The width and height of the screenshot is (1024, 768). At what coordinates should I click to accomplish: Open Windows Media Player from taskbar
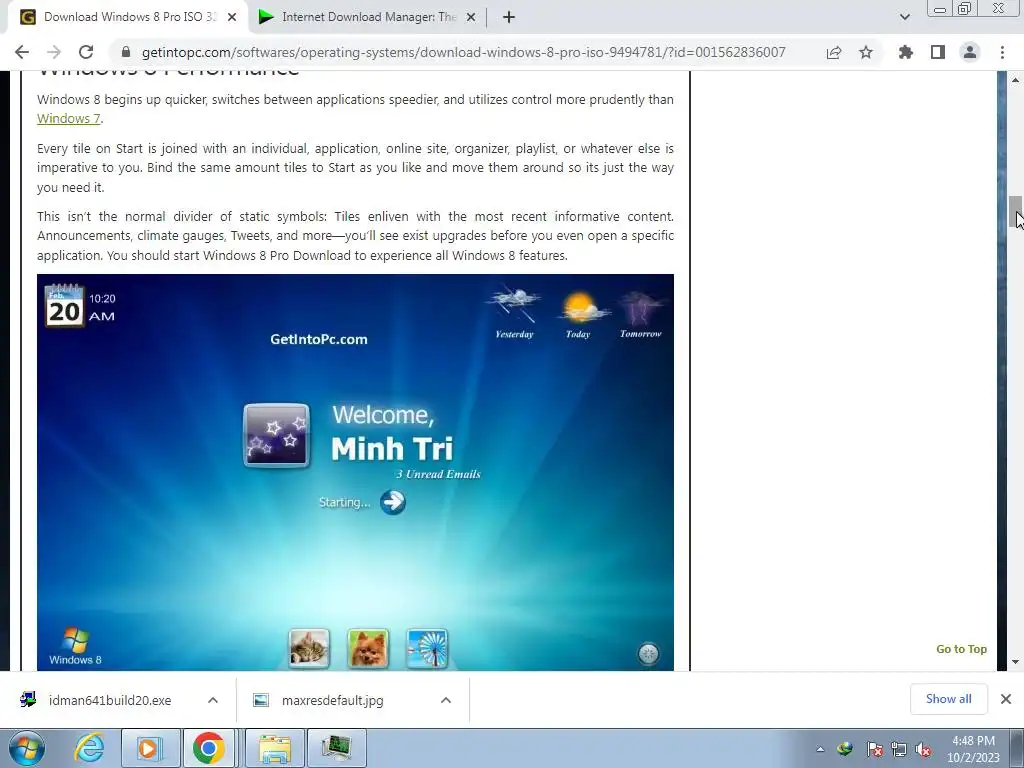click(150, 748)
